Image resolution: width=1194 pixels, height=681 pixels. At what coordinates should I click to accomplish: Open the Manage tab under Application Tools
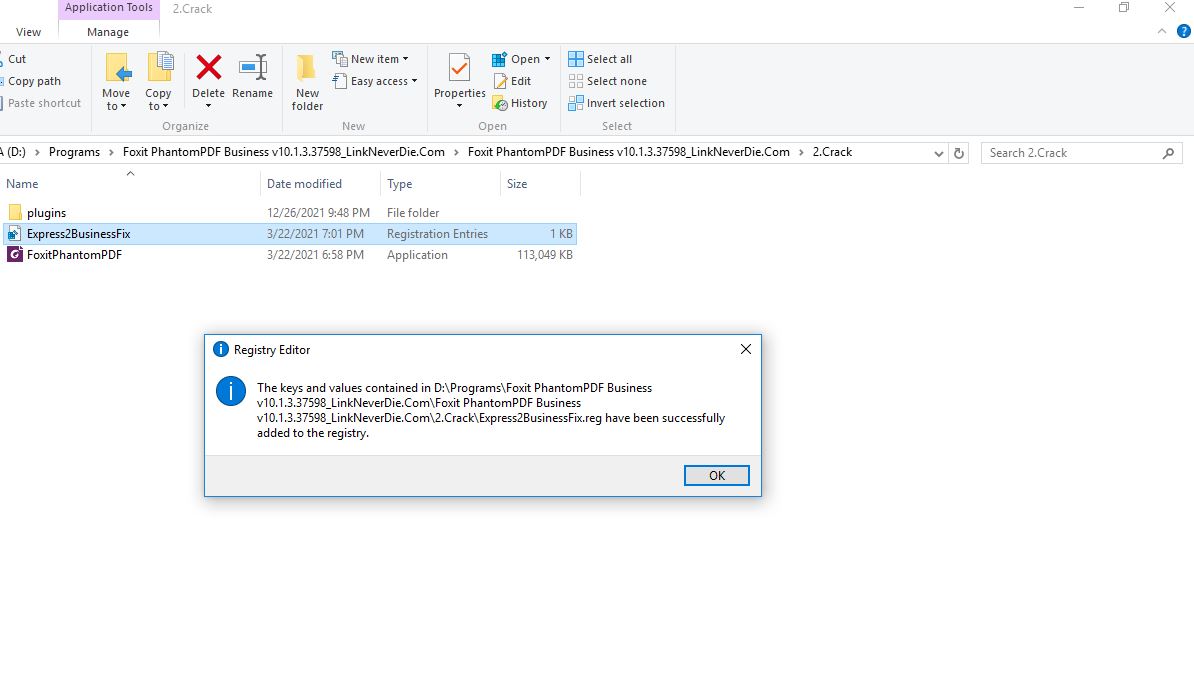pos(108,32)
